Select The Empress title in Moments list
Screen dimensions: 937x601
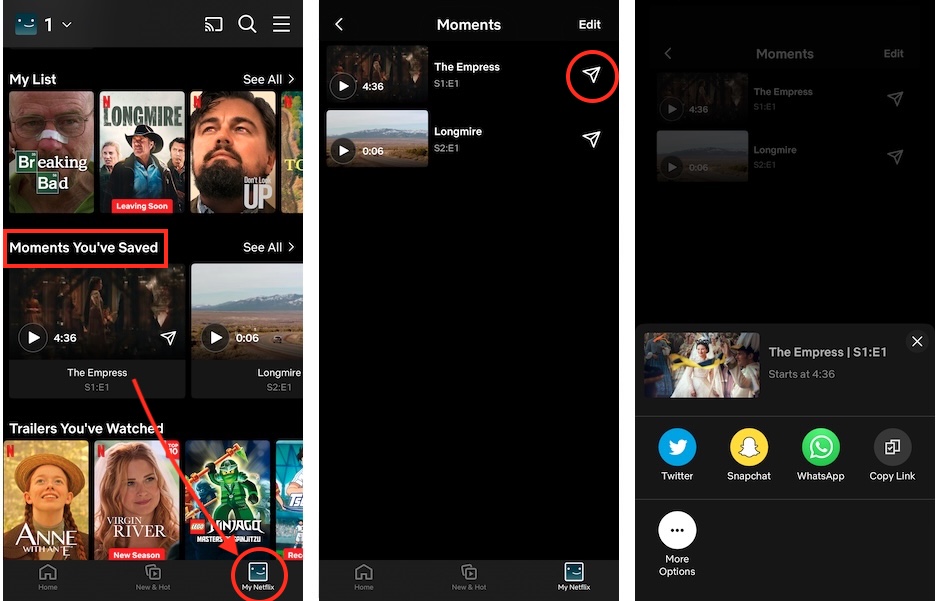[x=467, y=67]
